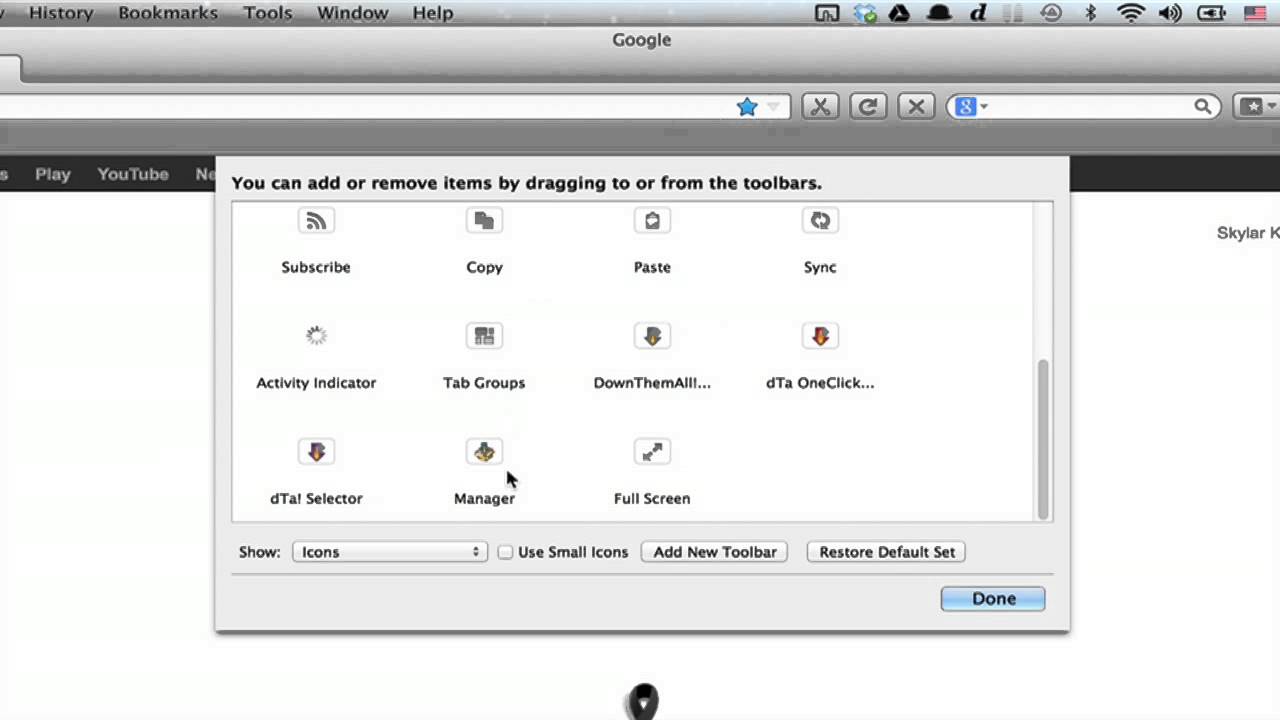Click the reload arrow button in toolbar
This screenshot has height=720, width=1280.
(868, 107)
